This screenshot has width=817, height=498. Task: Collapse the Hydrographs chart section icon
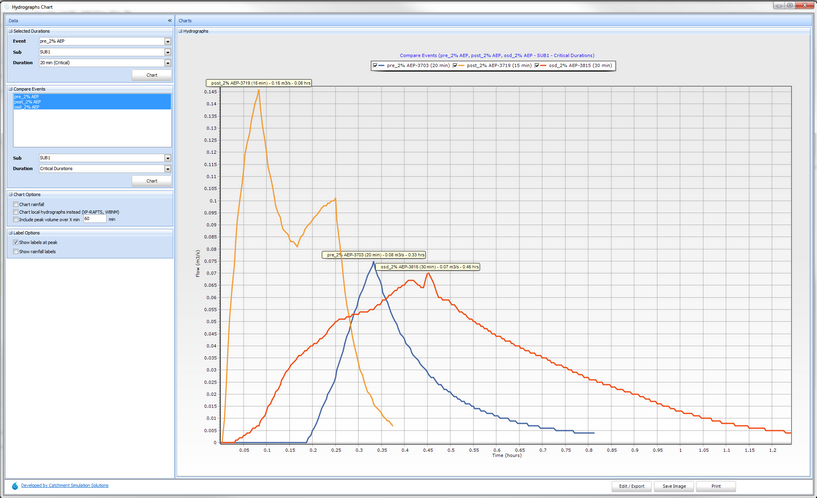(181, 31)
